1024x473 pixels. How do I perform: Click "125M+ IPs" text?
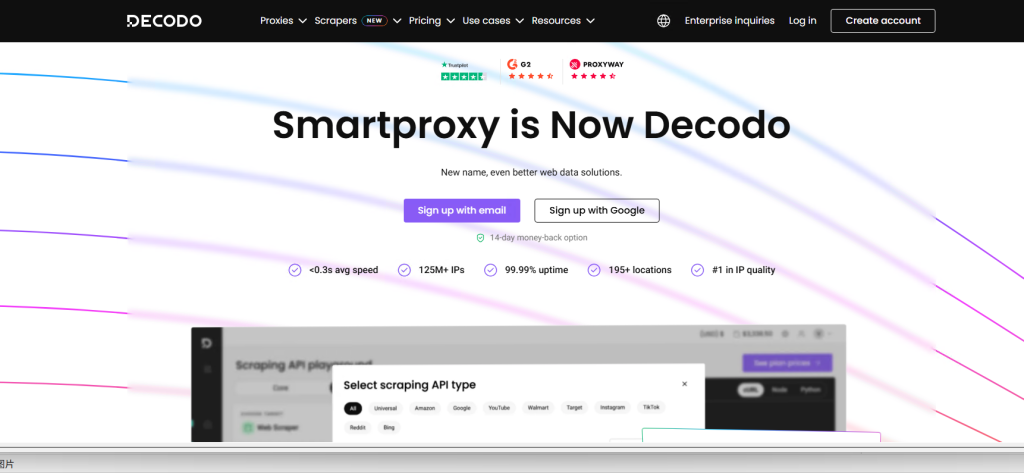tap(441, 270)
